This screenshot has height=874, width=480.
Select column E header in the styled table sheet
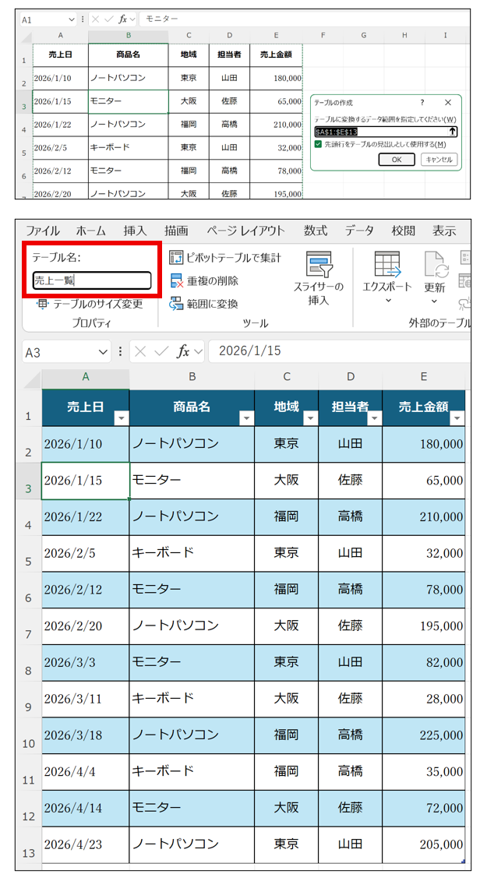[x=424, y=377]
